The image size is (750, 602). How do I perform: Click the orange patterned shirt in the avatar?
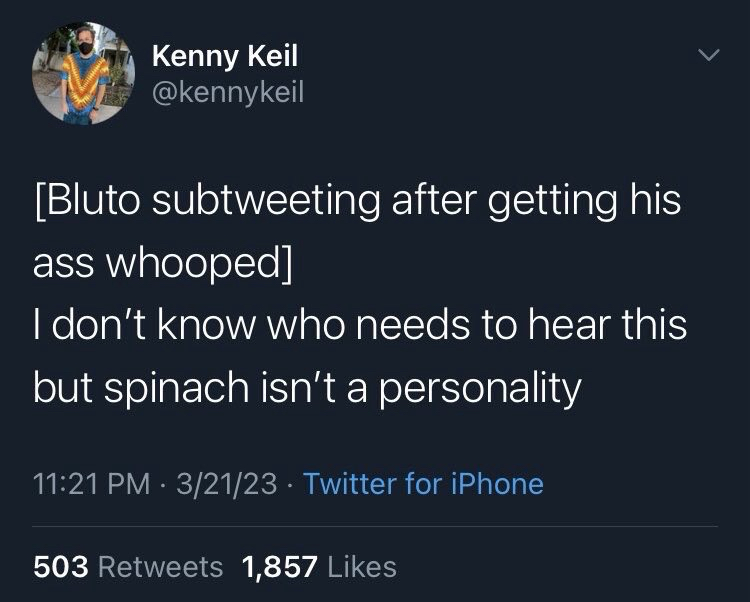(x=83, y=80)
